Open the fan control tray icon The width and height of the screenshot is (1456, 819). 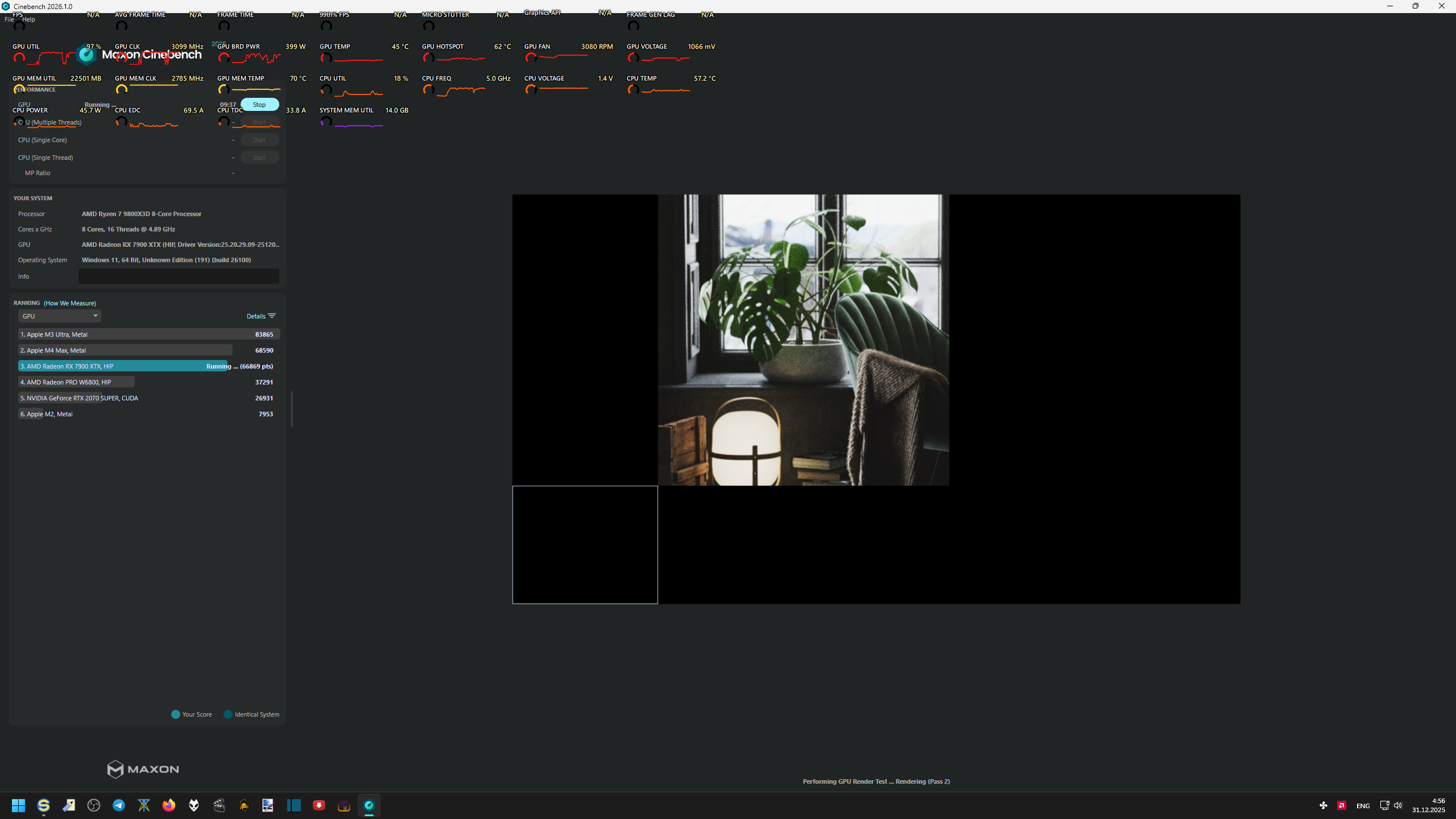pos(1323,805)
